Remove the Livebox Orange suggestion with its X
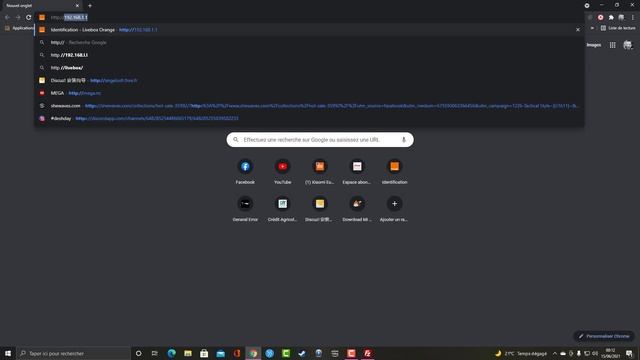The height and width of the screenshot is (360, 640). click(578, 30)
